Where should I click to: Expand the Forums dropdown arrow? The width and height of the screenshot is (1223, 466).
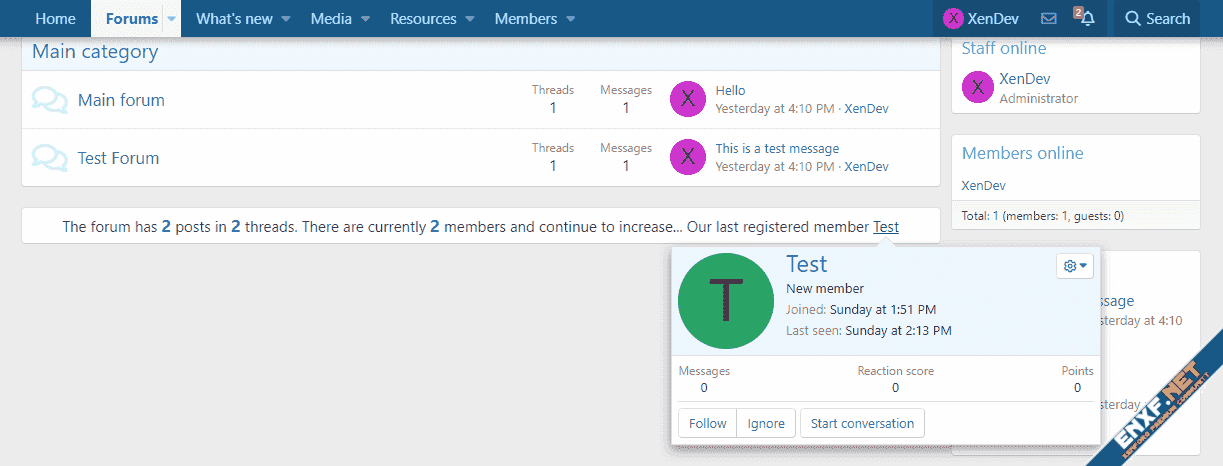click(171, 18)
